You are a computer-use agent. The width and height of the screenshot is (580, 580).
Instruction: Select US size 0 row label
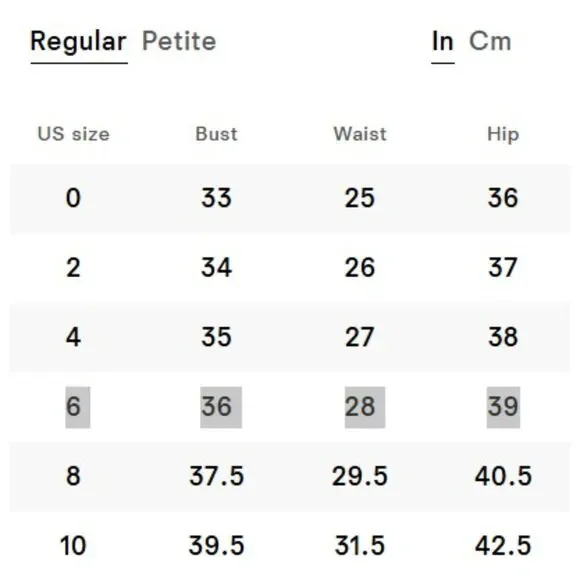(x=73, y=198)
